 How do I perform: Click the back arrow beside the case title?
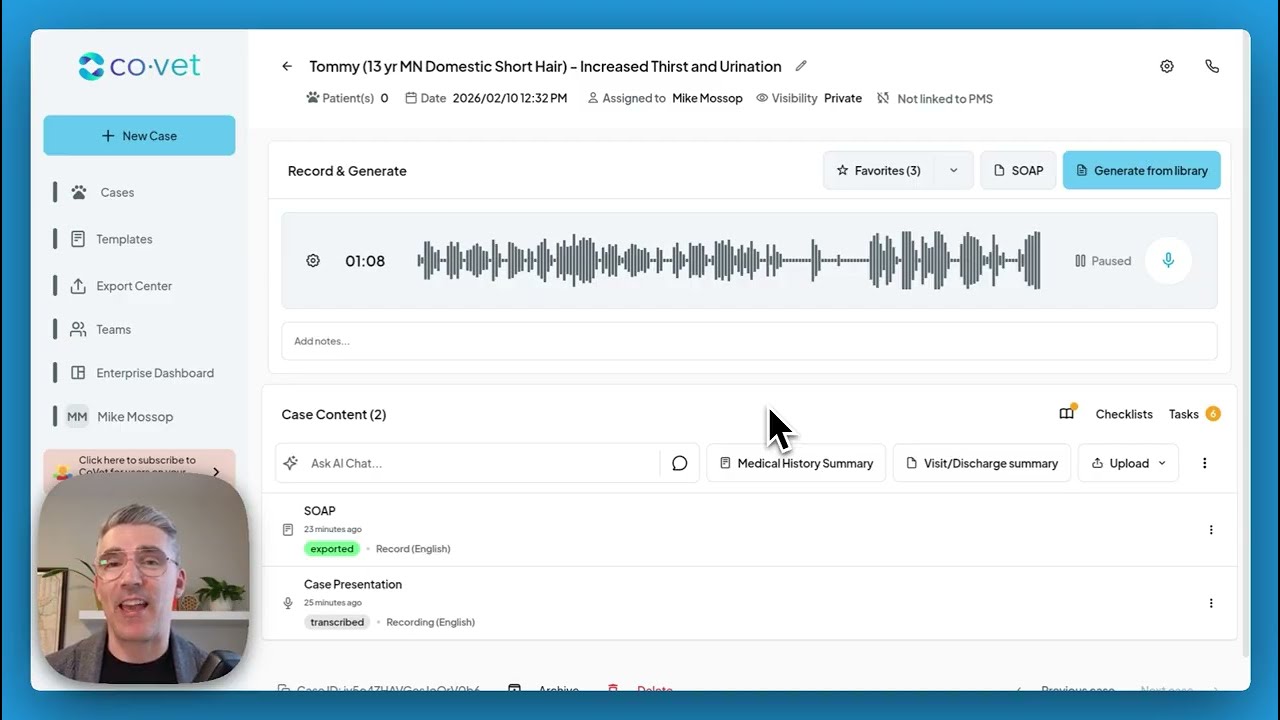(x=287, y=66)
